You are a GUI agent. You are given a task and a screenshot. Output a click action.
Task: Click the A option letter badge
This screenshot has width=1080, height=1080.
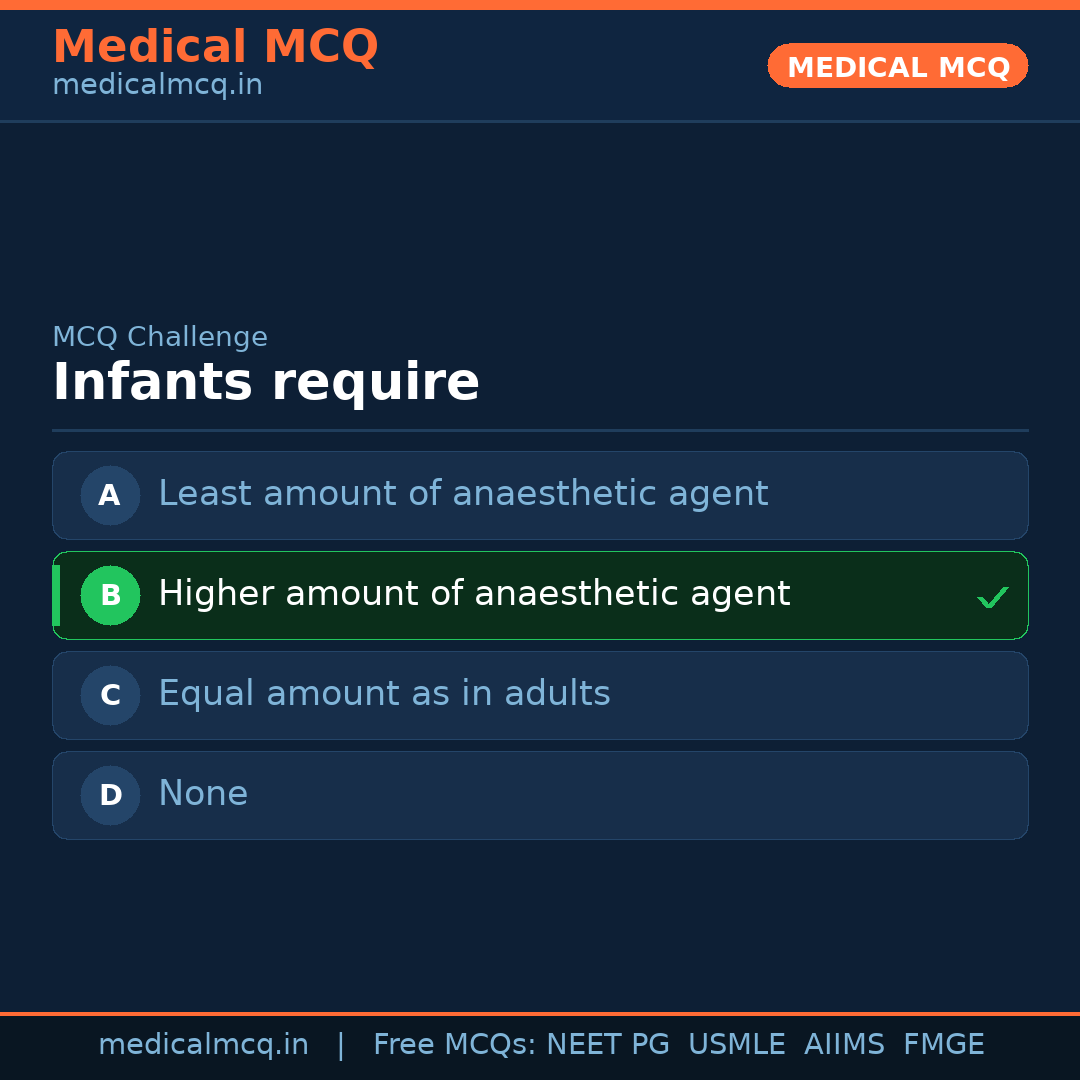coord(110,495)
